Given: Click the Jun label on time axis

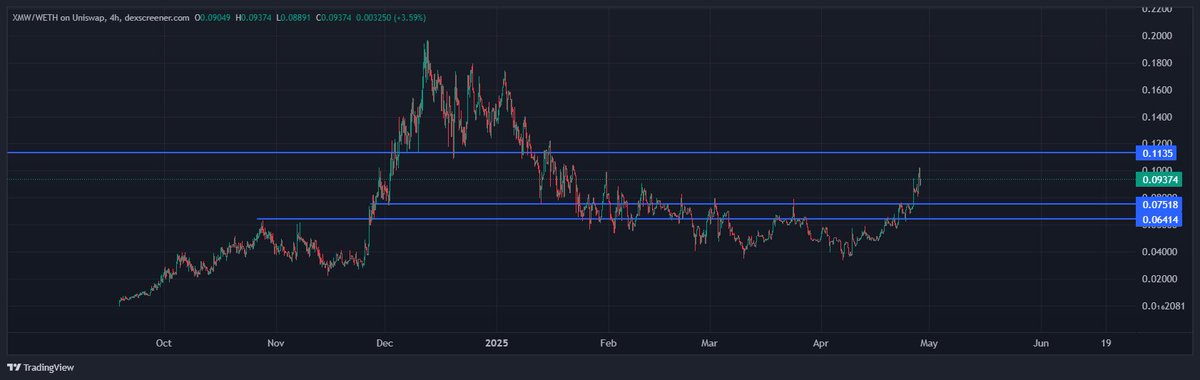Looking at the screenshot, I should coord(1041,342).
